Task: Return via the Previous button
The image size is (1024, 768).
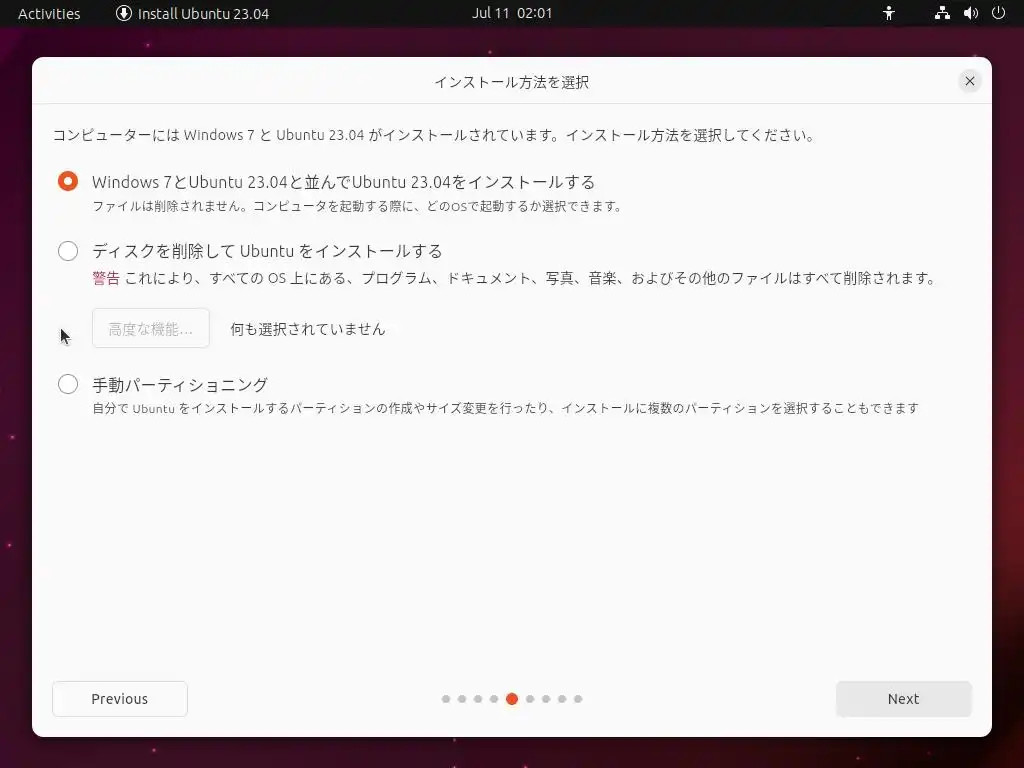Action: pos(120,699)
